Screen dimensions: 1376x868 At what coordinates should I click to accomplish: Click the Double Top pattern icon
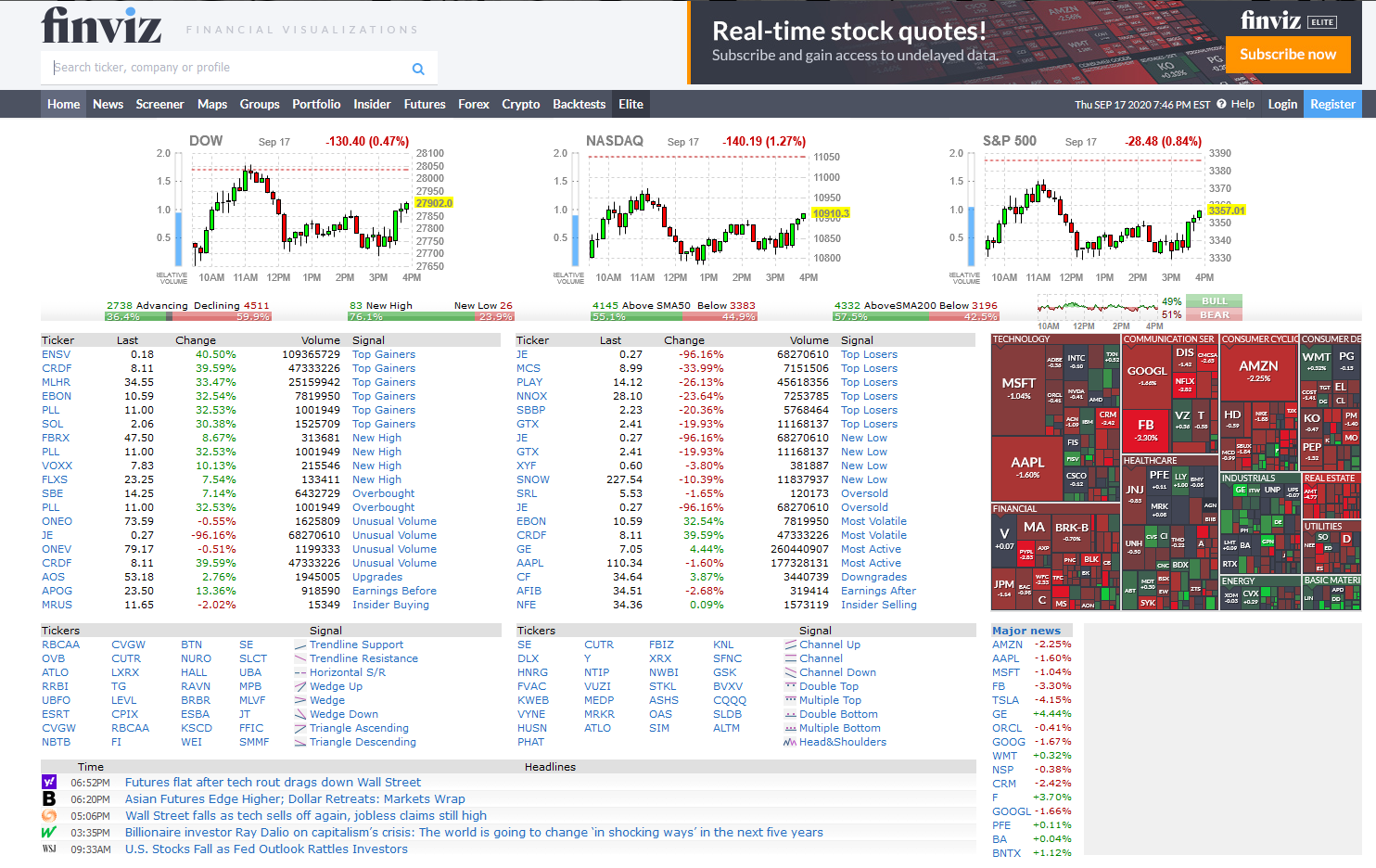tap(791, 687)
